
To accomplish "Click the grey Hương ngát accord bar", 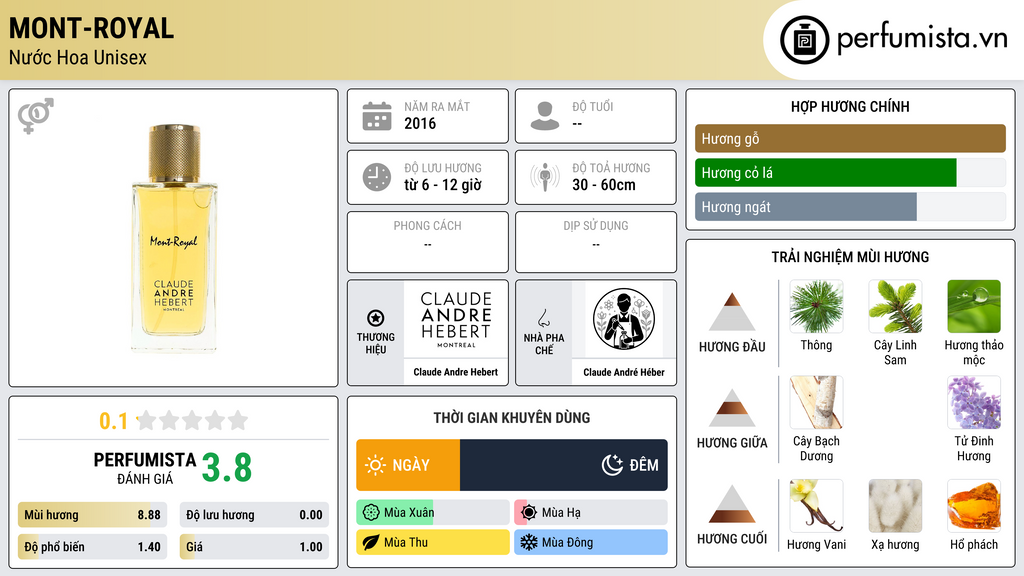I will click(x=806, y=207).
